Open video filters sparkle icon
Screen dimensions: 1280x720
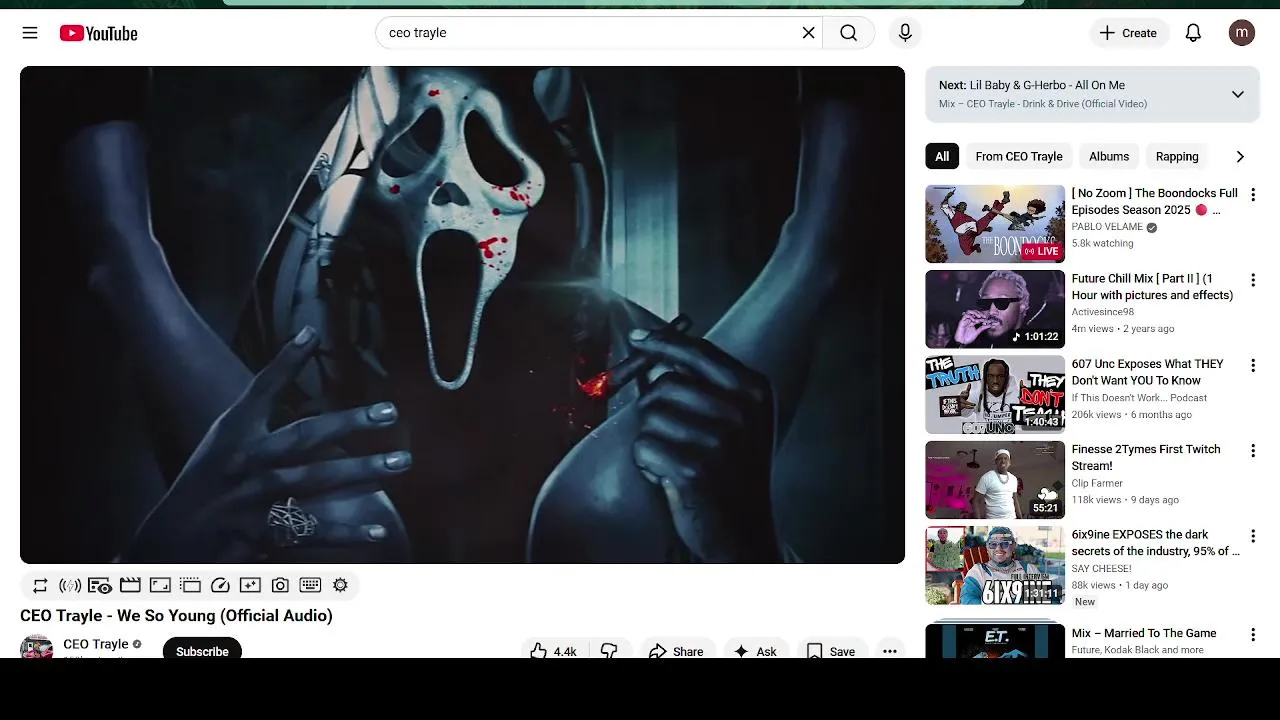pos(250,585)
